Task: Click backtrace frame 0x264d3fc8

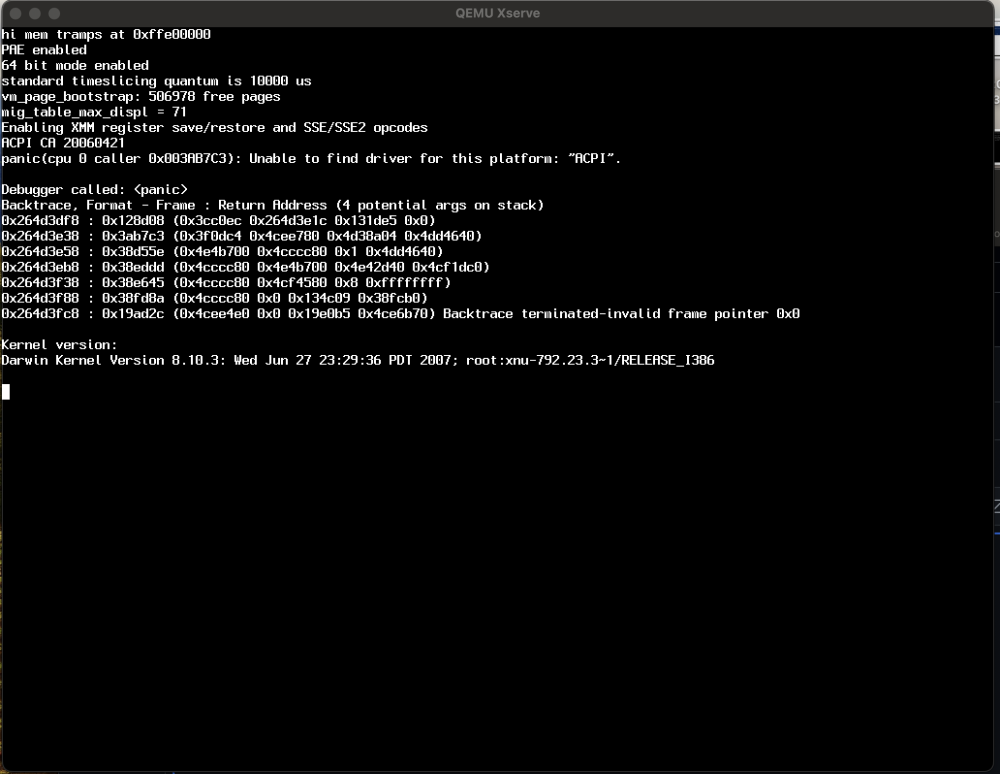Action: [x=401, y=314]
